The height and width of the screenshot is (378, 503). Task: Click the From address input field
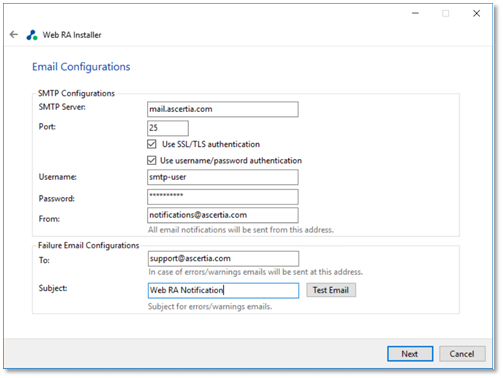tap(223, 215)
